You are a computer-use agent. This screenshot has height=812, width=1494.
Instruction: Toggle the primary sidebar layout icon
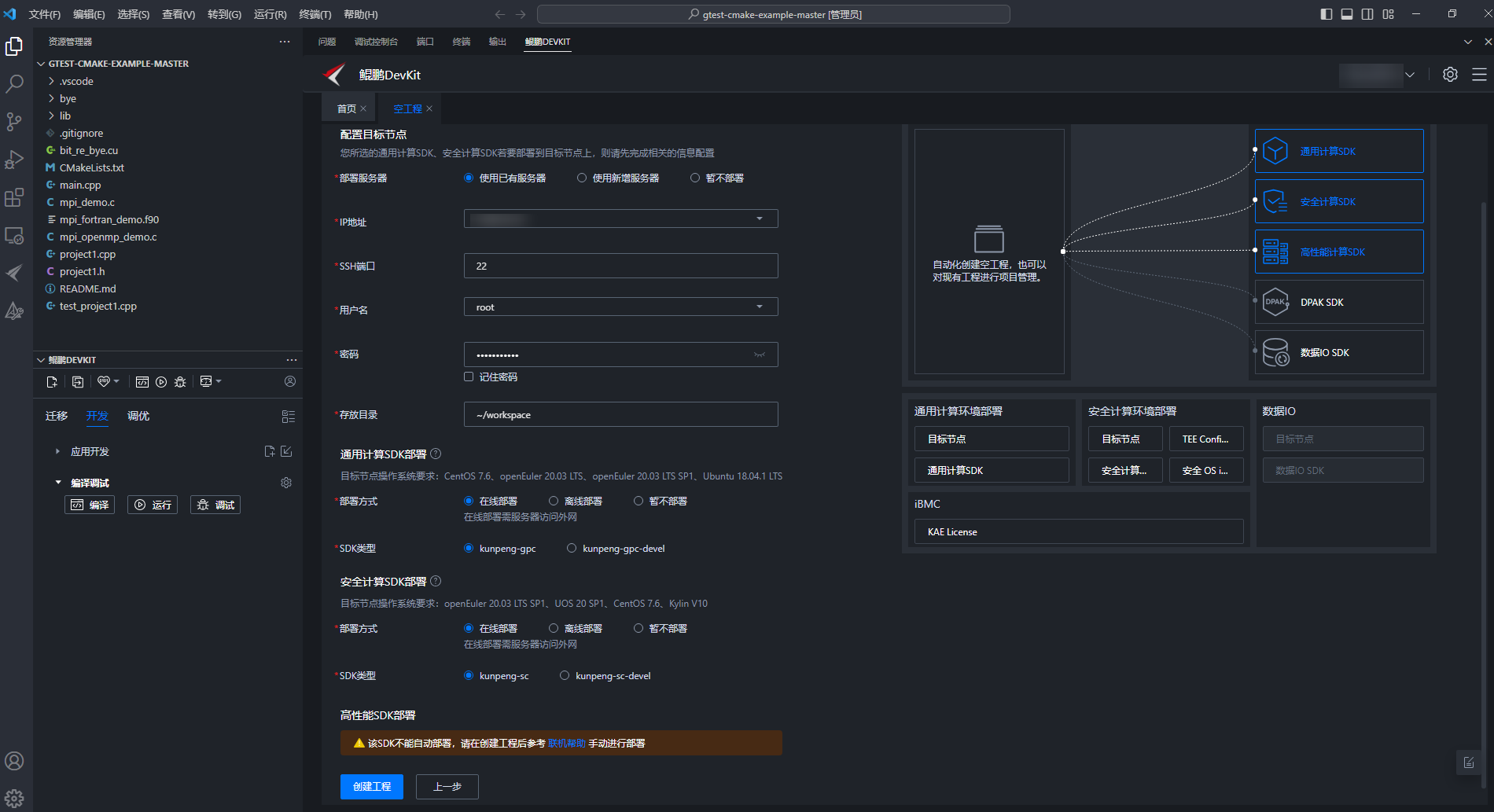coord(1327,14)
